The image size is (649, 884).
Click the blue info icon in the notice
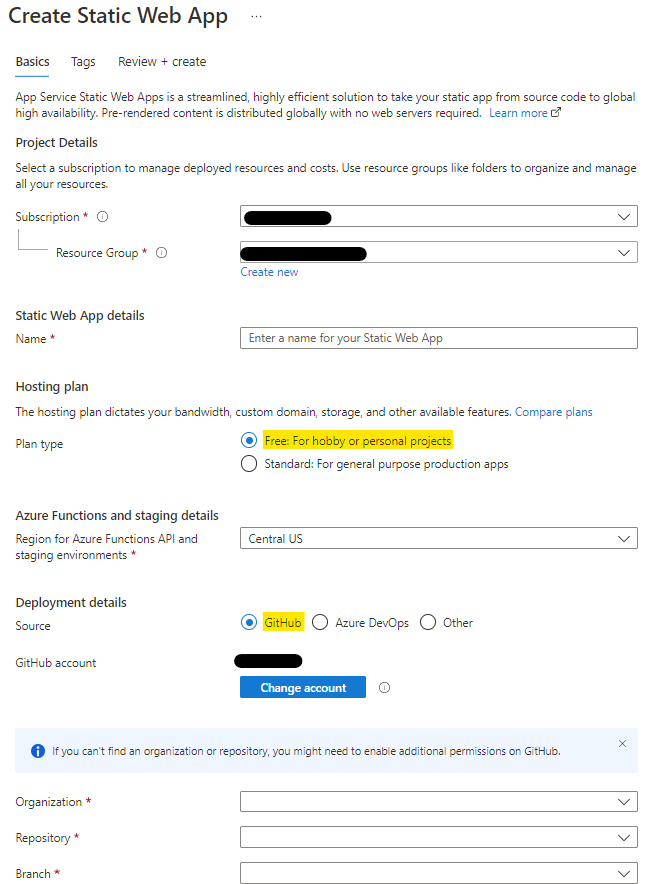pos(38,751)
